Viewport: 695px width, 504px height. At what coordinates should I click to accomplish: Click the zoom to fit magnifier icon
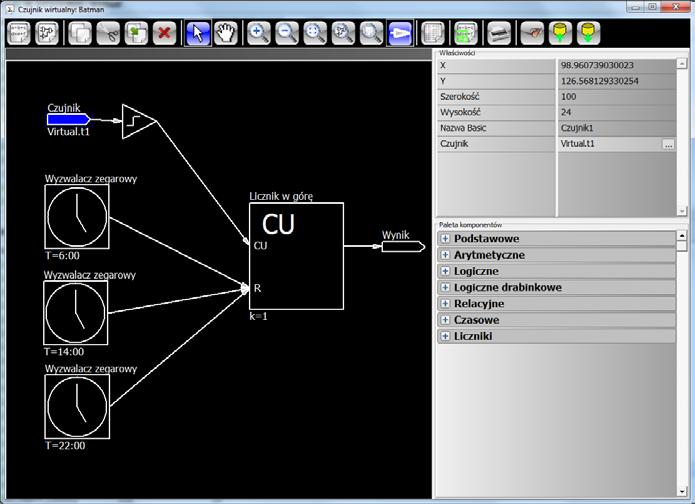(315, 33)
